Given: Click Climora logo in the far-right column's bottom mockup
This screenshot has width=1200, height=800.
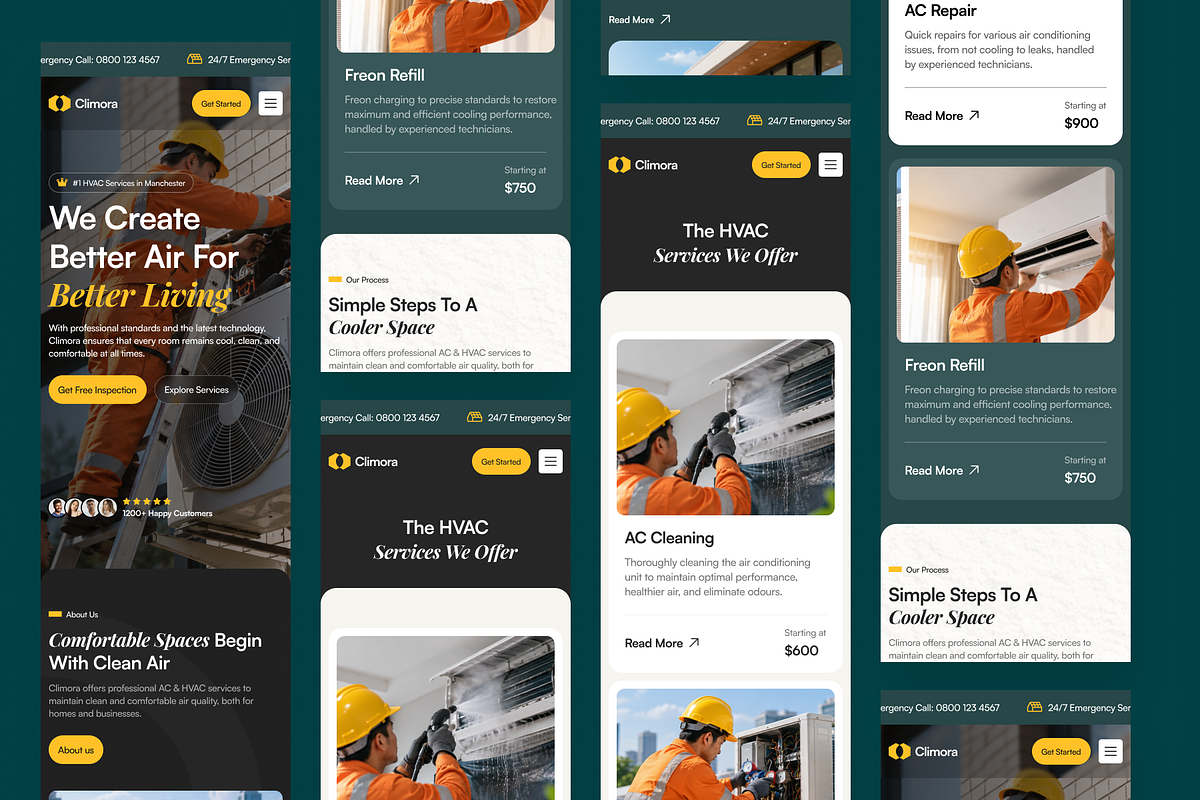Looking at the screenshot, I should 923,751.
